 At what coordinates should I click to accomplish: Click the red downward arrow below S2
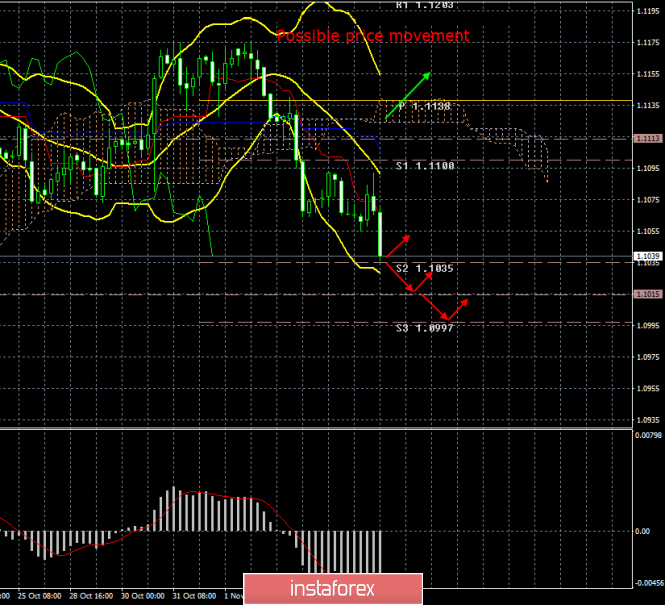(x=399, y=277)
